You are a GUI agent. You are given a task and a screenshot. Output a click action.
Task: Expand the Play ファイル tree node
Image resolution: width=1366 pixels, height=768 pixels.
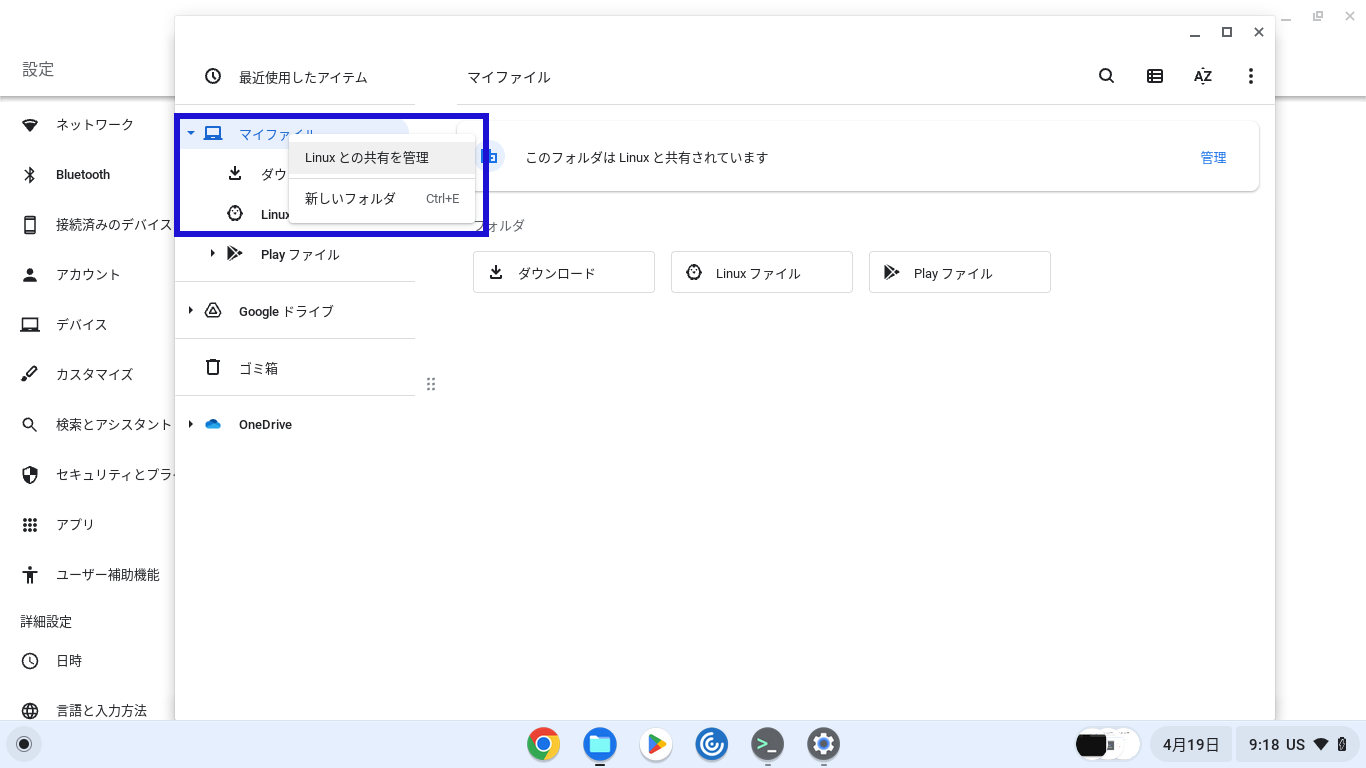coord(212,254)
